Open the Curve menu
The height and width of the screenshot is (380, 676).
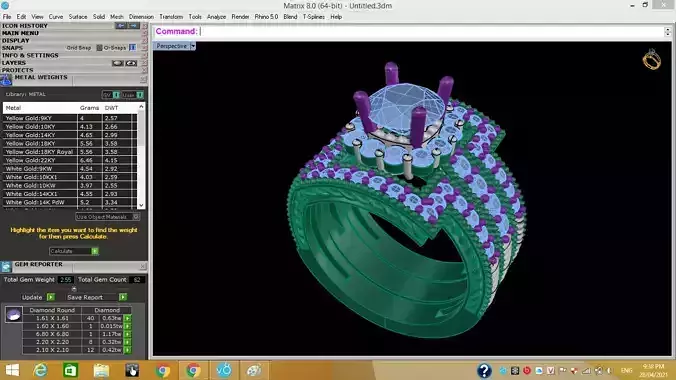point(56,17)
